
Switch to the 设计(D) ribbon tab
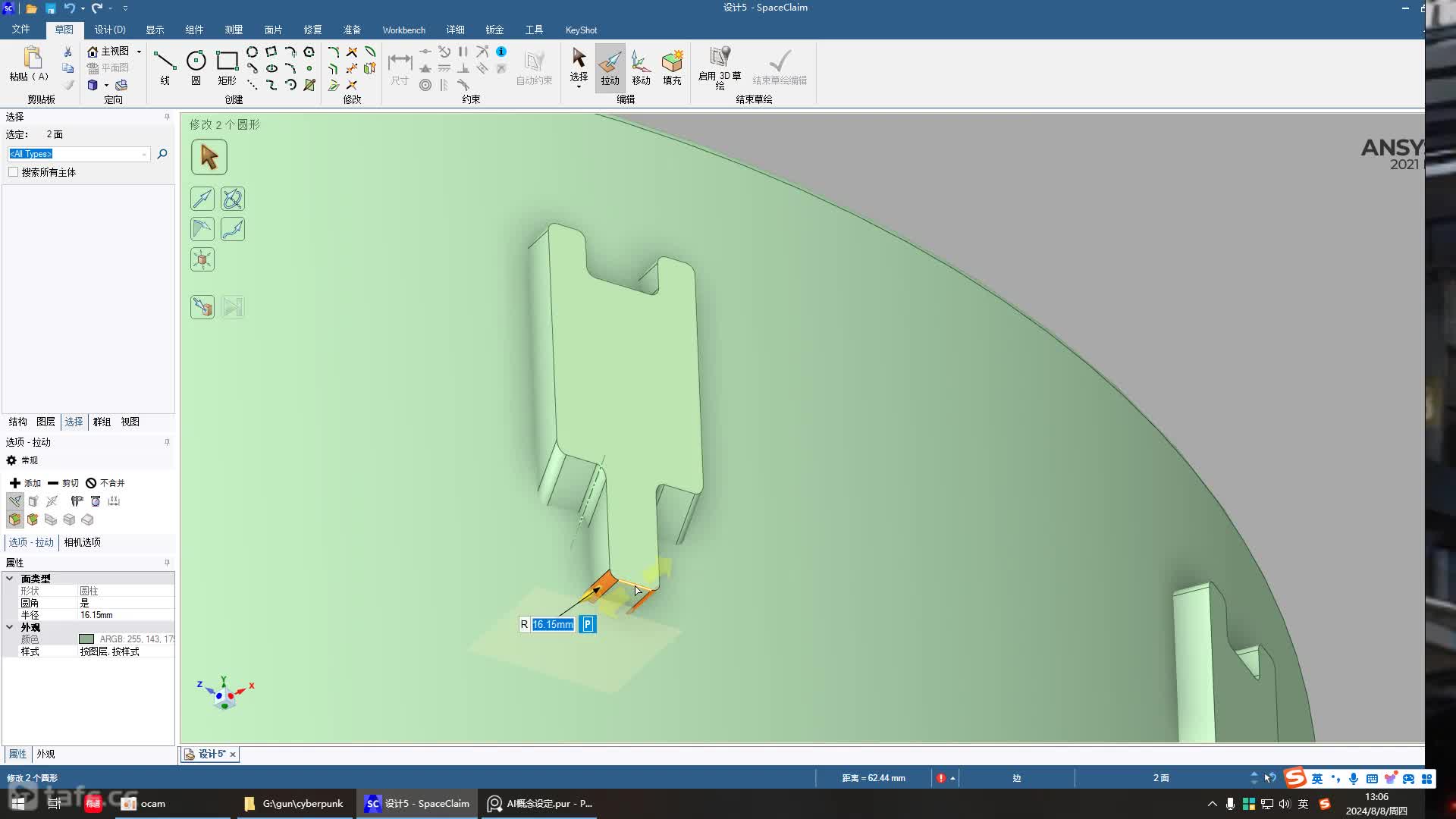(110, 30)
